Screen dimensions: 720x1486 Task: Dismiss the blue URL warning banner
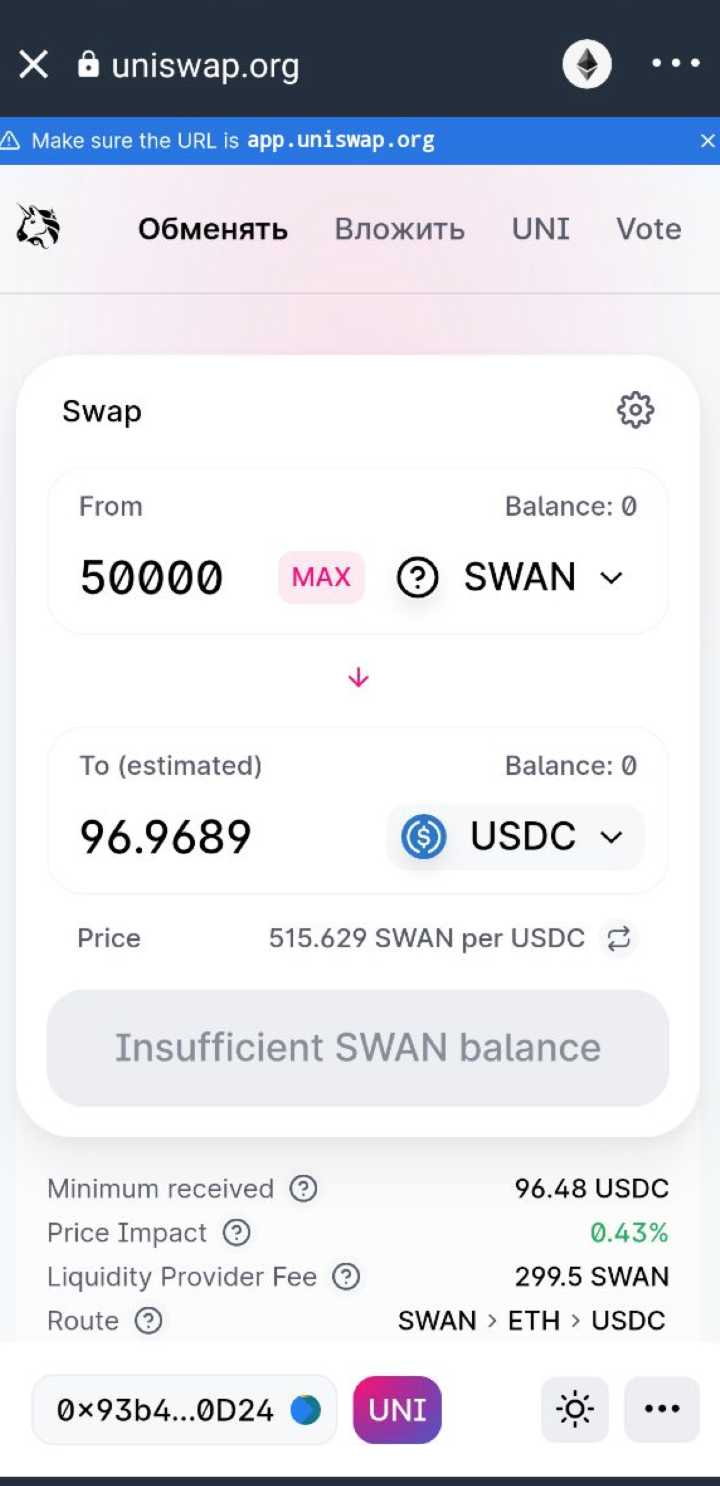(x=707, y=141)
